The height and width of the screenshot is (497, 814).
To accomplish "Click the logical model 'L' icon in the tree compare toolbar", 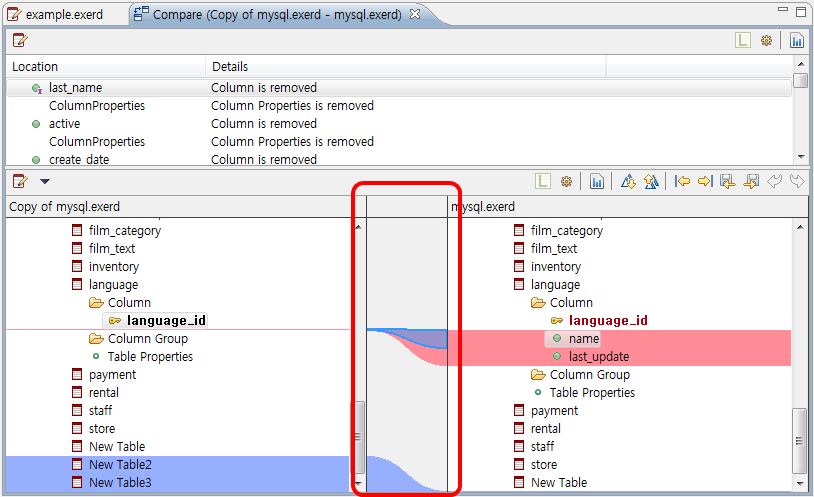I will point(542,181).
